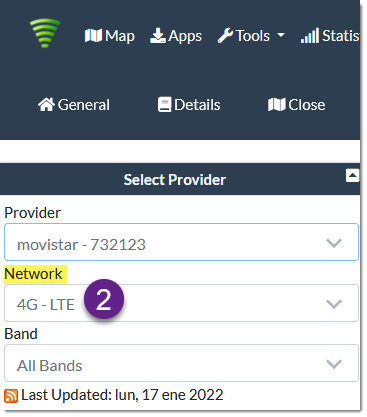
Task: Click the Close map button text
Action: pos(307,105)
